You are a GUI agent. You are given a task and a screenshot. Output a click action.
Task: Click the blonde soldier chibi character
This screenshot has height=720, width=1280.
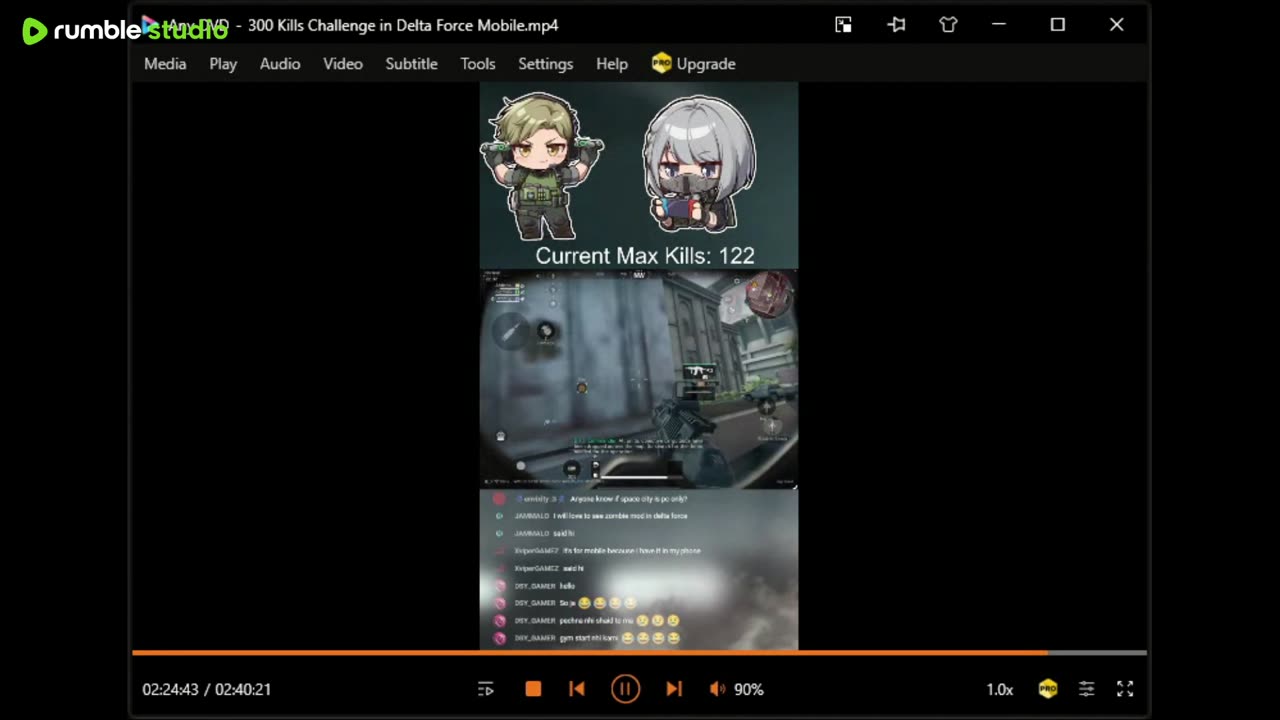tap(541, 166)
